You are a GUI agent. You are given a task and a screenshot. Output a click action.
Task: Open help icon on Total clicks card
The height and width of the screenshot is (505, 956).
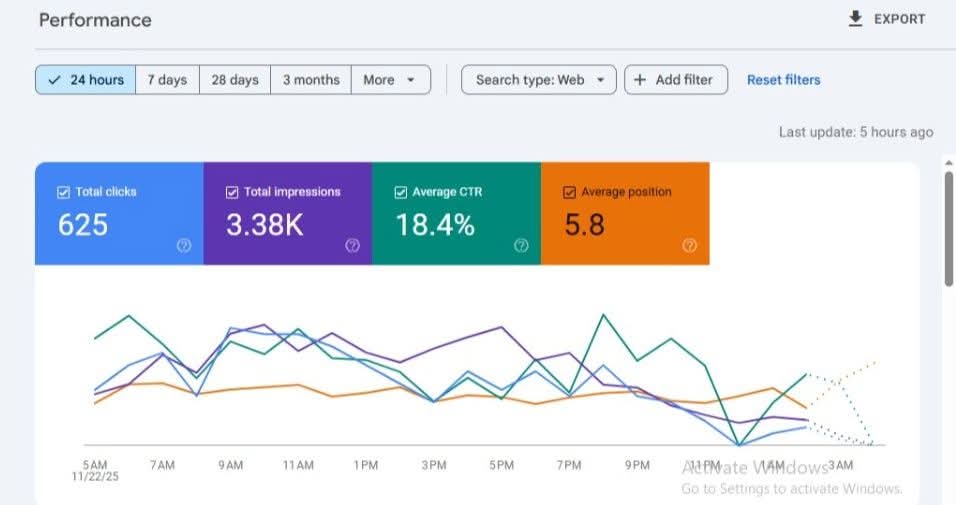click(184, 246)
